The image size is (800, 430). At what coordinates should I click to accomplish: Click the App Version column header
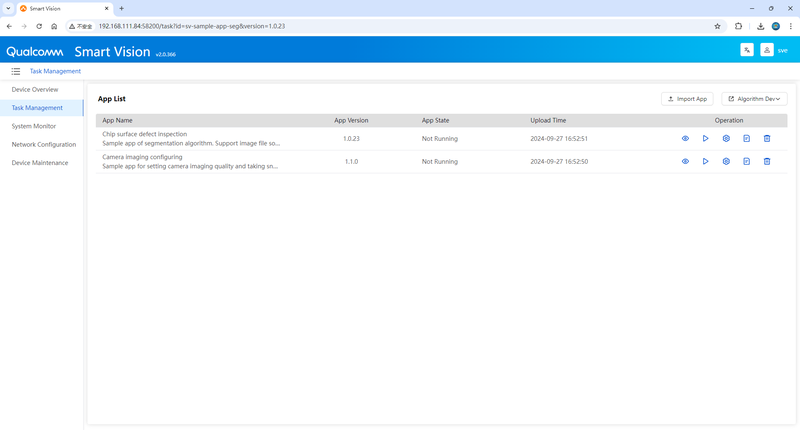click(351, 120)
